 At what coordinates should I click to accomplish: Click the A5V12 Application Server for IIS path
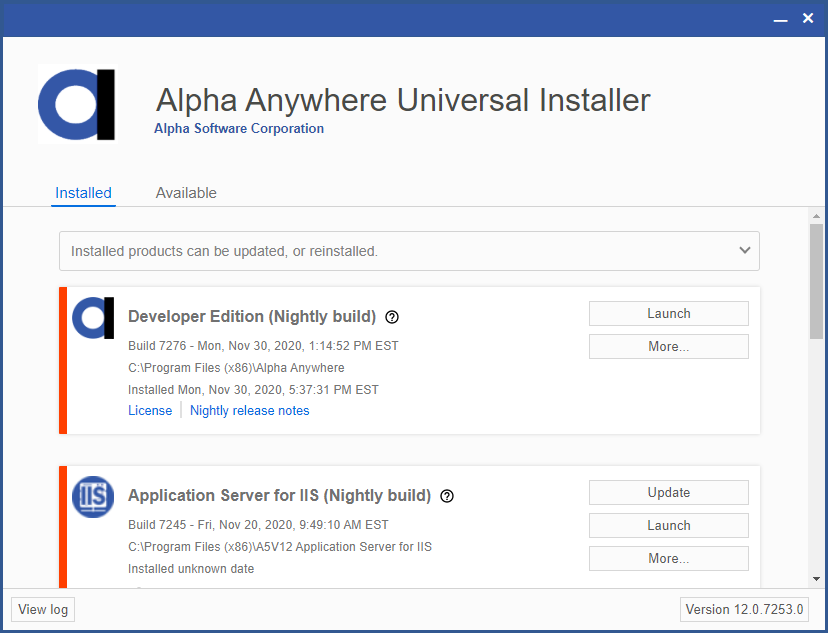[279, 546]
